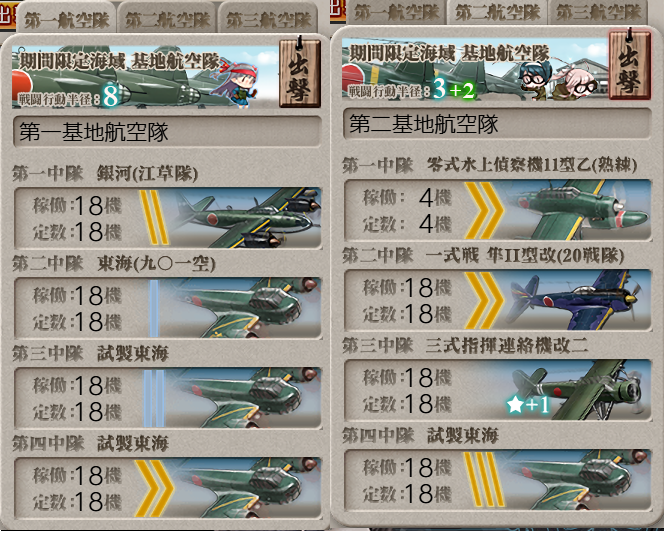Select the 零式水上偵察機11型乙(熟練) seaplane image
Image resolution: width=664 pixels, height=535 pixels.
click(x=576, y=210)
